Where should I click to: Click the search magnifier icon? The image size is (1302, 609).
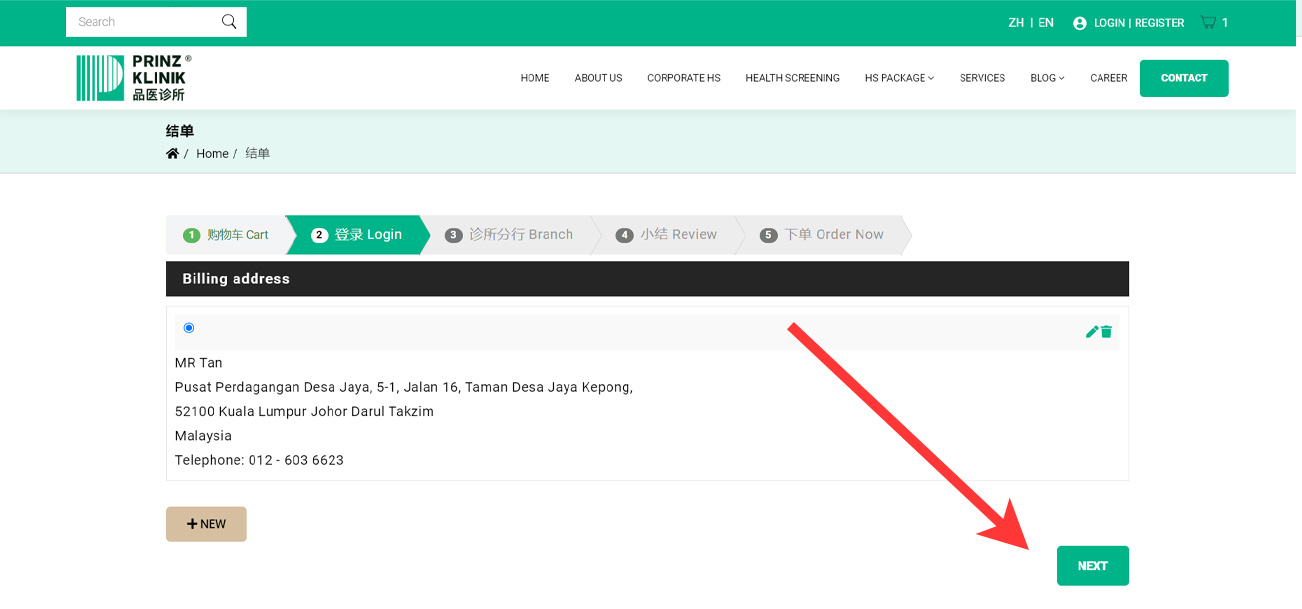[x=229, y=22]
